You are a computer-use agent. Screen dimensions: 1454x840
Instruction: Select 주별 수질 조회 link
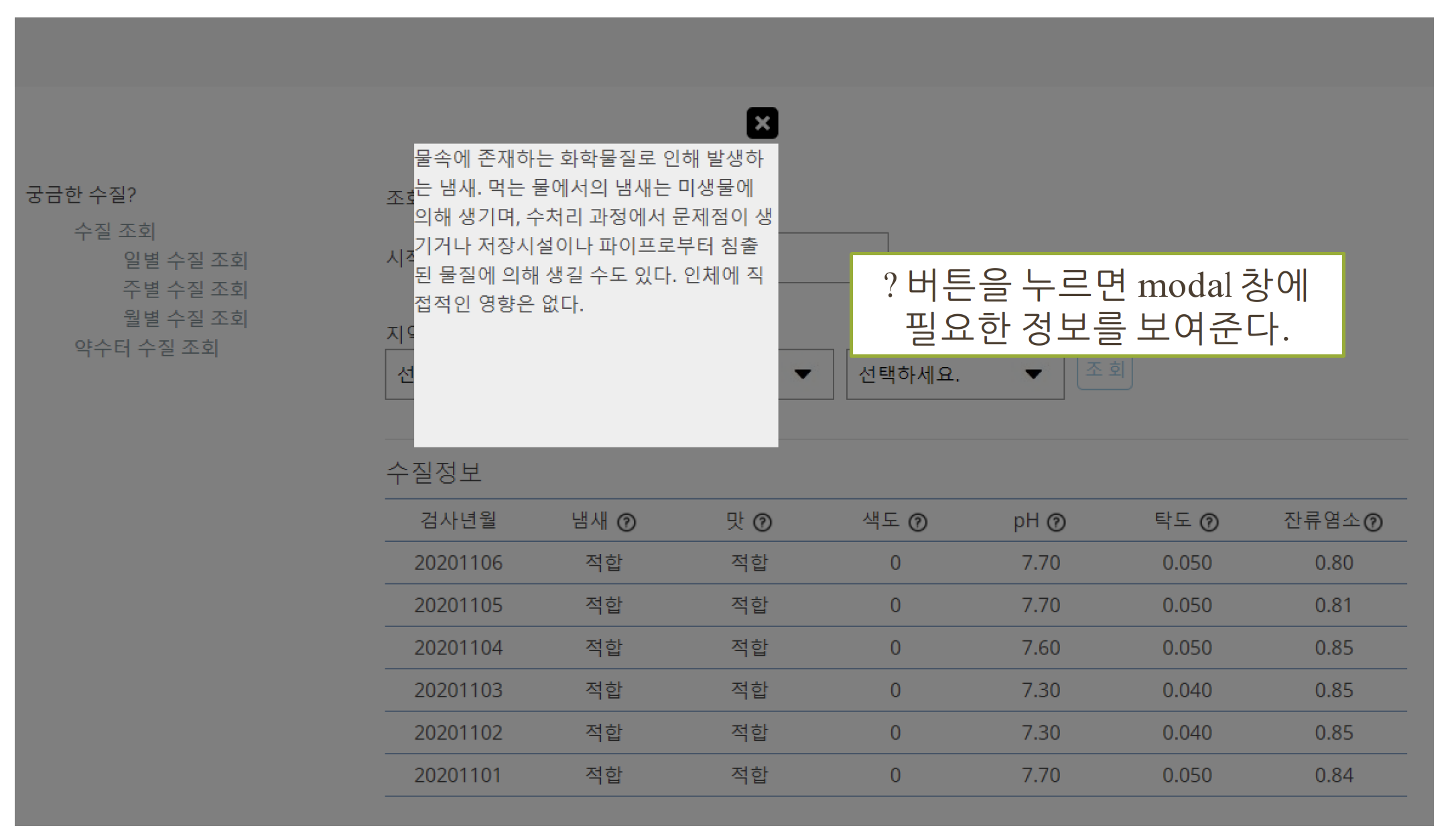[185, 289]
